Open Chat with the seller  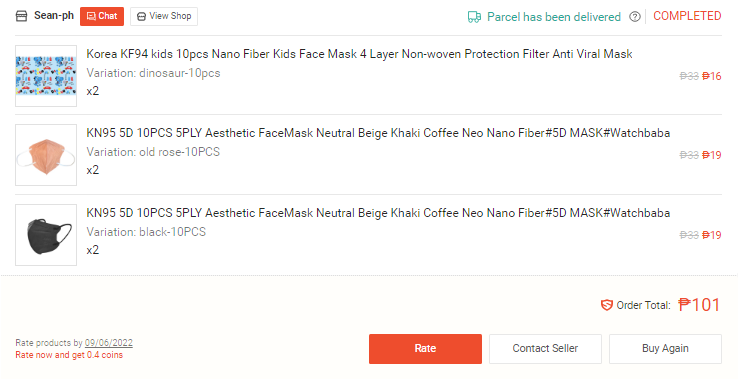102,17
